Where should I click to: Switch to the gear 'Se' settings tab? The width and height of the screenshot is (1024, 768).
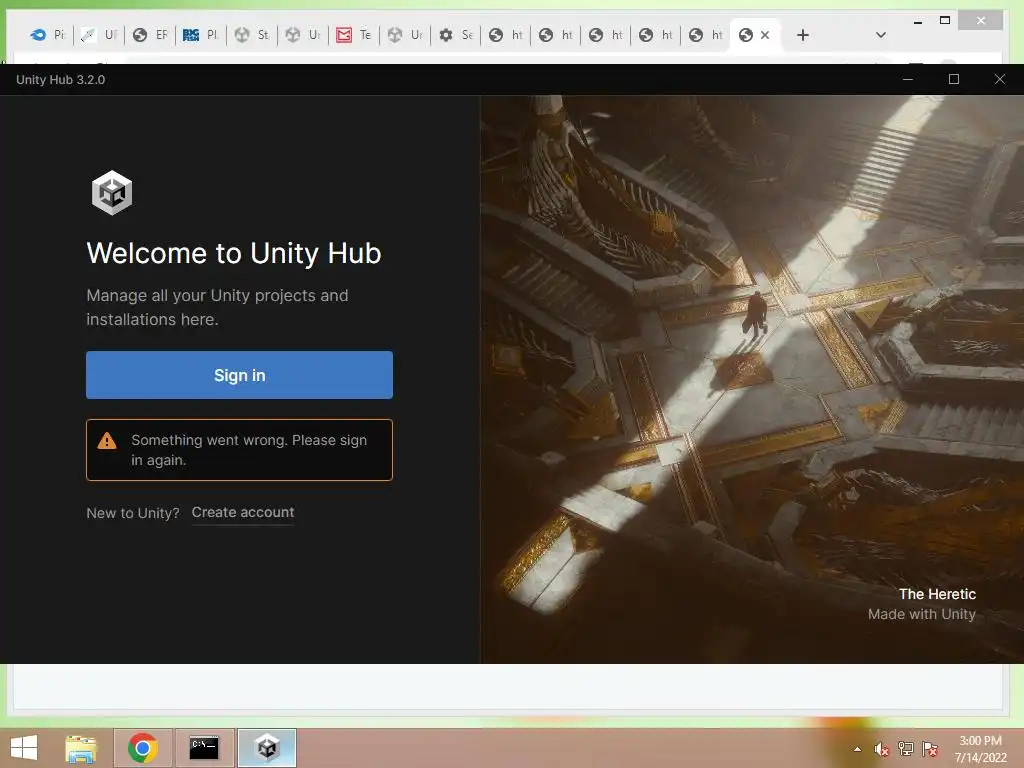455,35
